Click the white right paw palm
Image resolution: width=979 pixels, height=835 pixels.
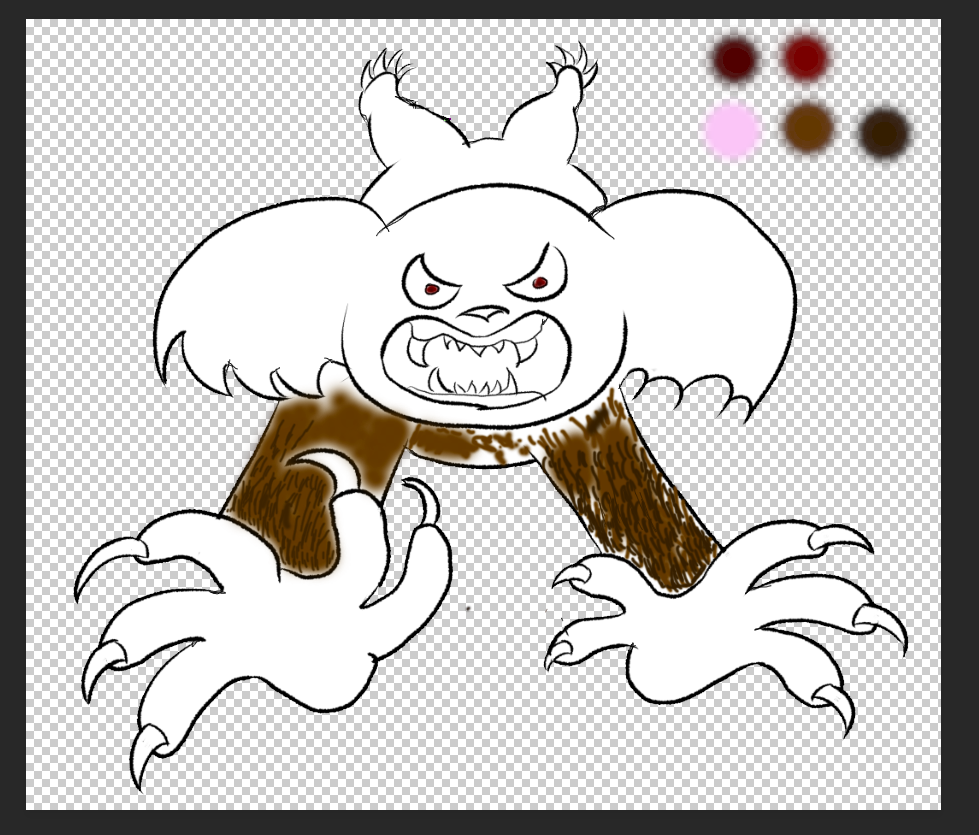point(700,620)
